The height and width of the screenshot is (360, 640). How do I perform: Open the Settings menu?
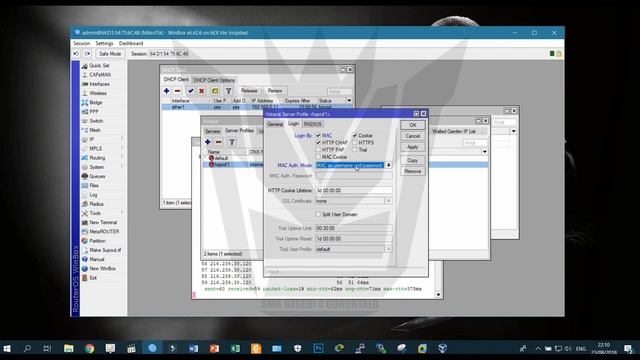pos(104,43)
